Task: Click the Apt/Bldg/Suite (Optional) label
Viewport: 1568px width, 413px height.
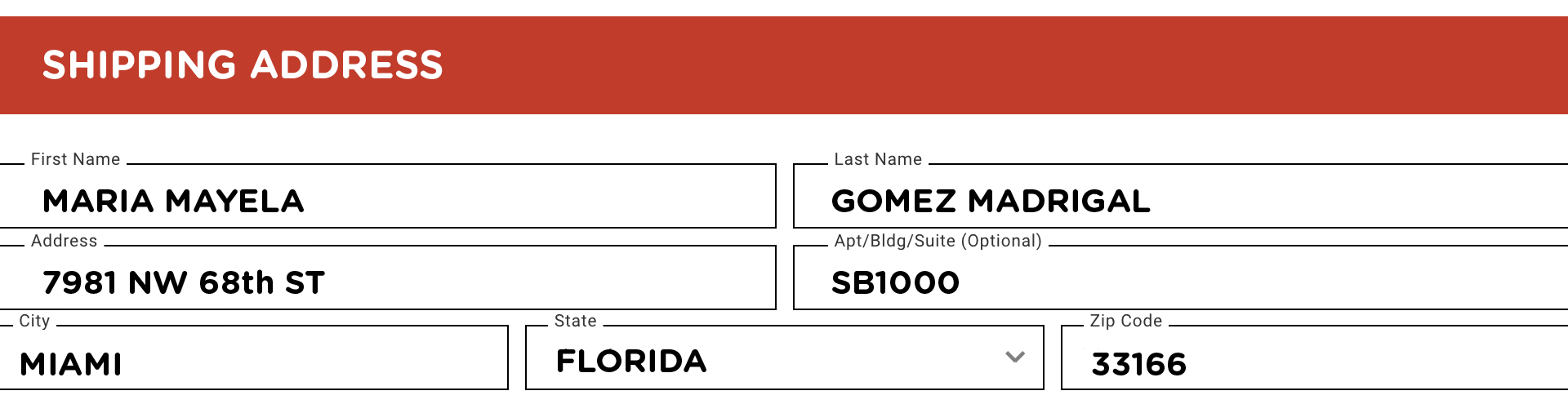Action: [938, 241]
